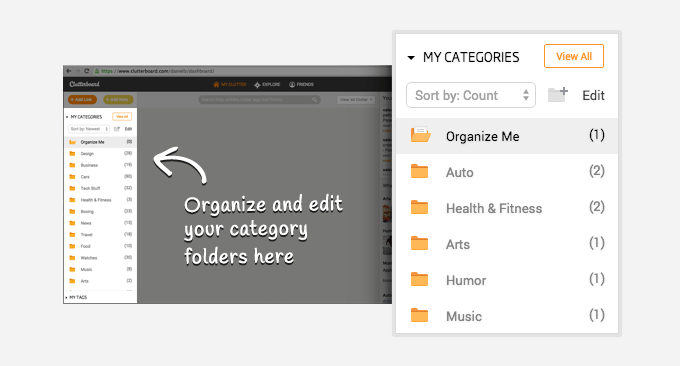This screenshot has width=680, height=366.
Task: Click the green padlock icon in the address bar
Action: point(97,71)
